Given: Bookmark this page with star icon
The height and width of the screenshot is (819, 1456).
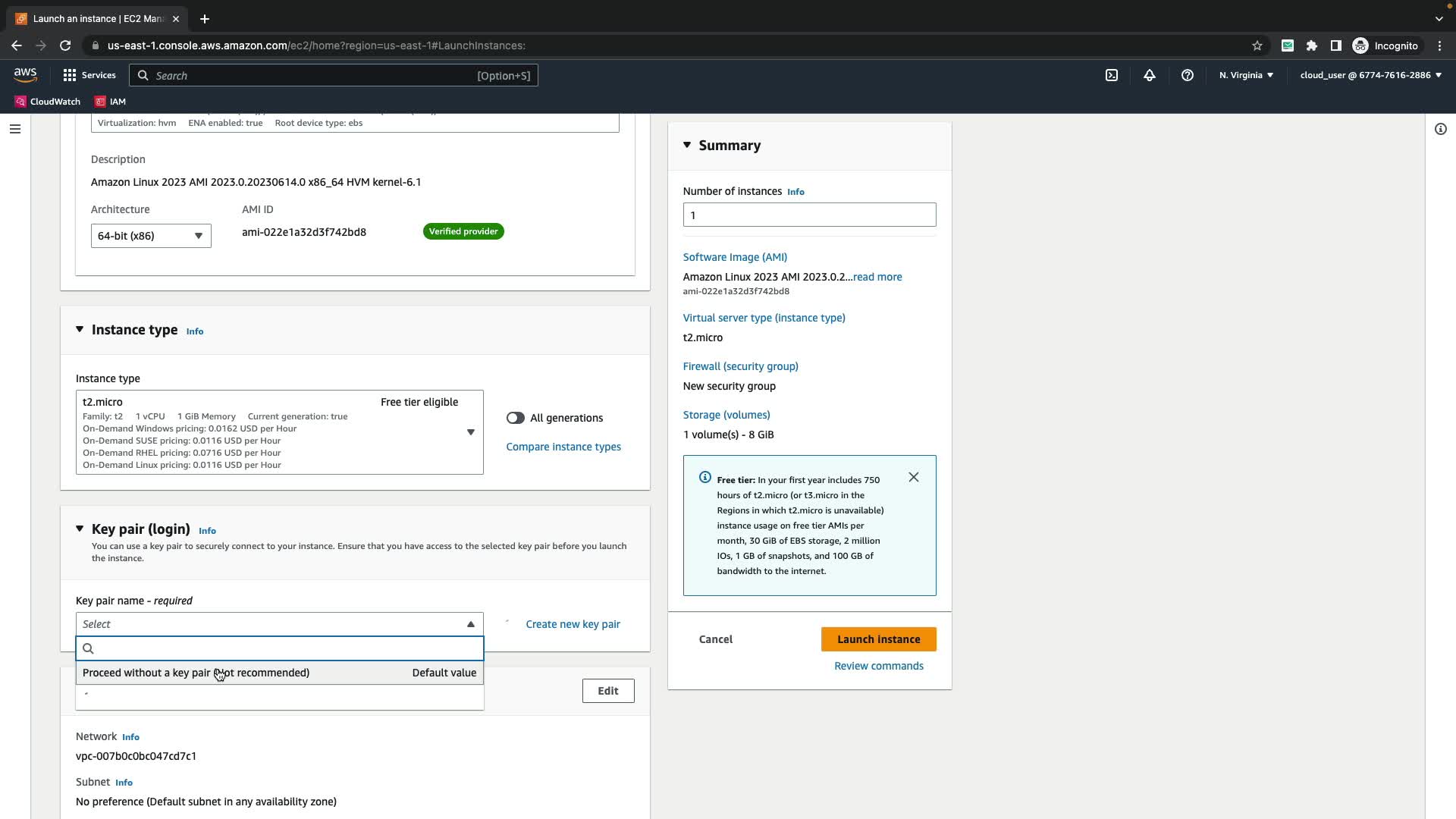Looking at the screenshot, I should click(x=1257, y=45).
